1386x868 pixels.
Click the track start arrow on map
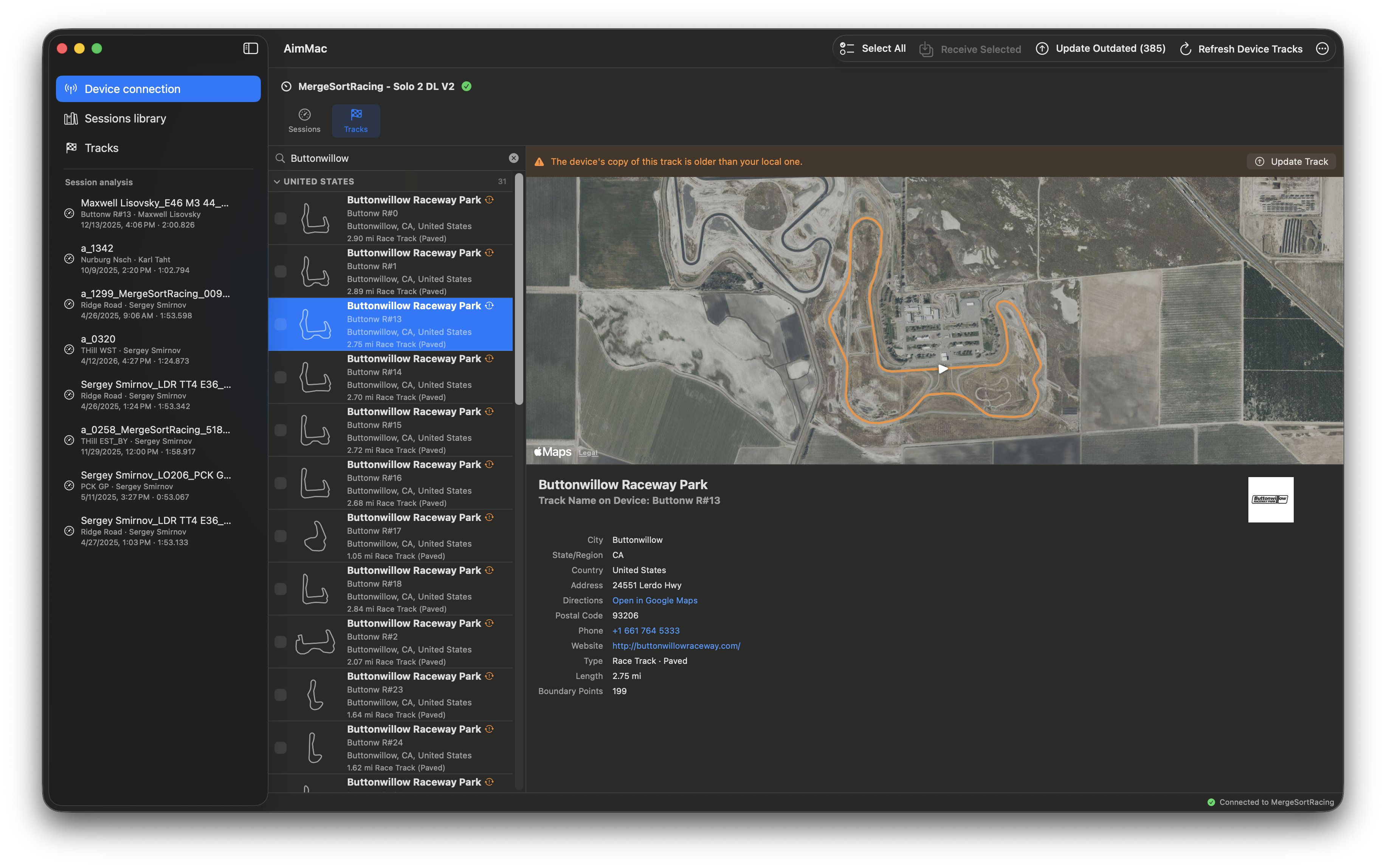tap(943, 369)
